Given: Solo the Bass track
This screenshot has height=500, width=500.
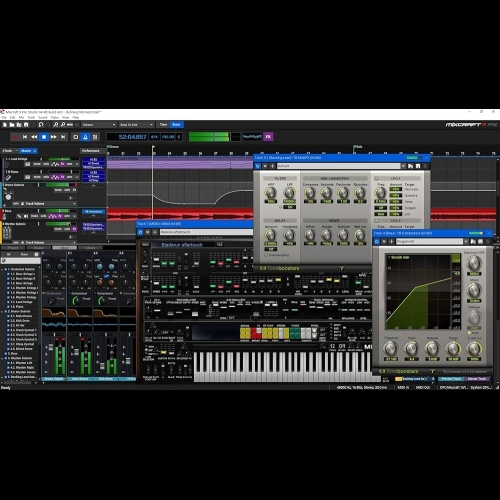Looking at the screenshot, I should pyautogui.click(x=44, y=216).
